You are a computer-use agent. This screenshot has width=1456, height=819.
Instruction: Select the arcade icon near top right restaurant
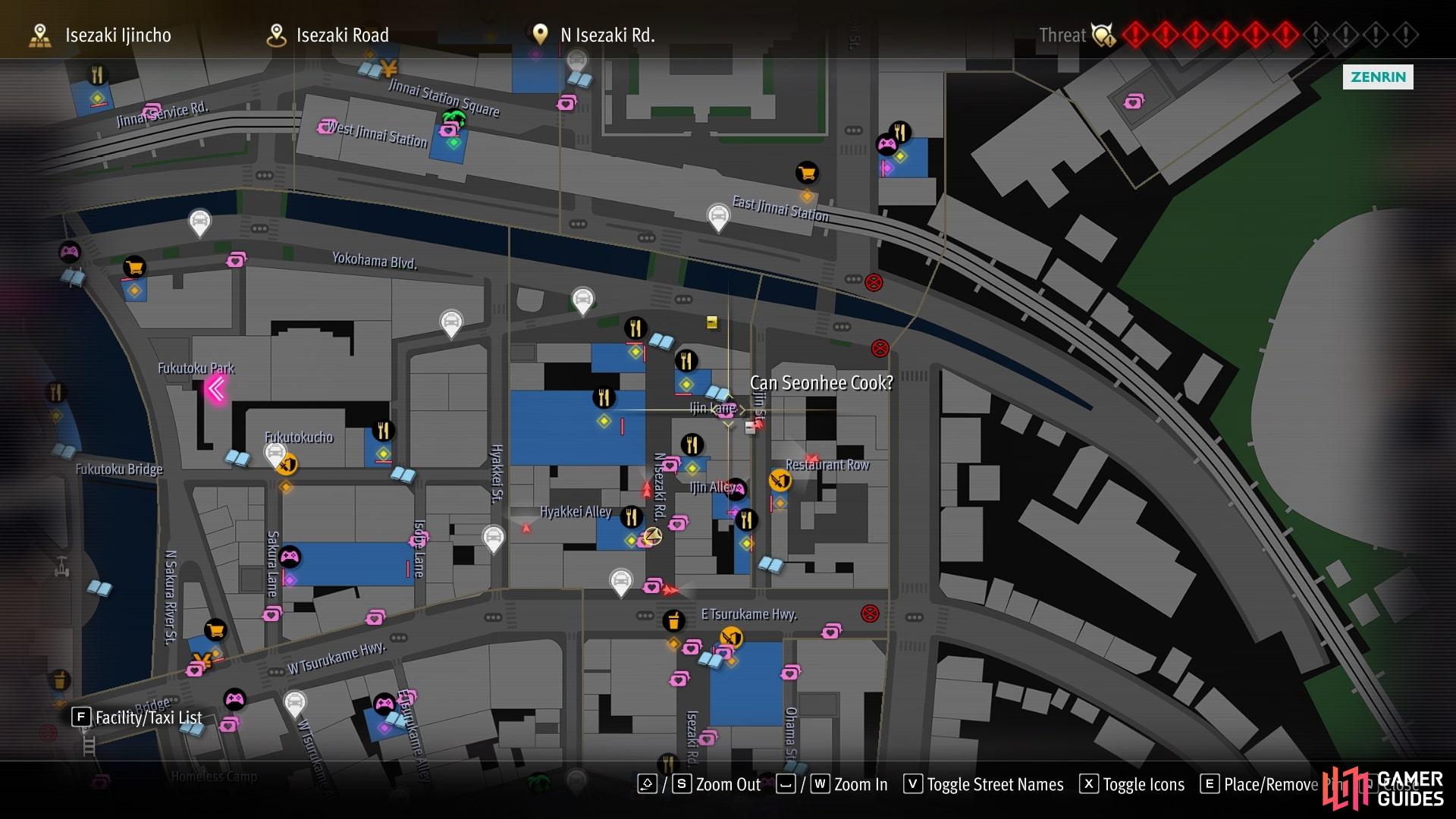(x=886, y=144)
